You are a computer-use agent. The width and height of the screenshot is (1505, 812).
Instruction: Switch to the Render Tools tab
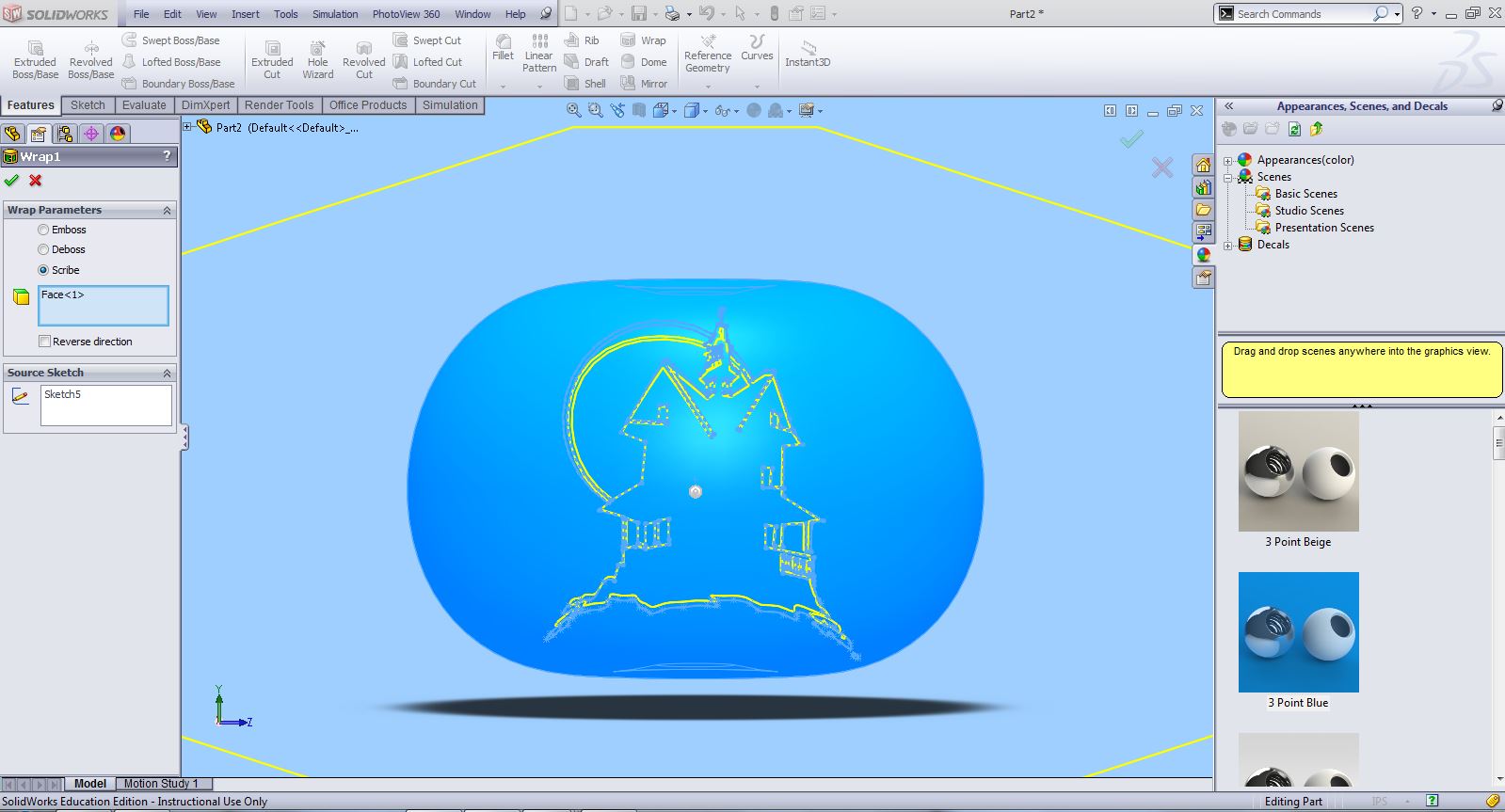coord(279,105)
